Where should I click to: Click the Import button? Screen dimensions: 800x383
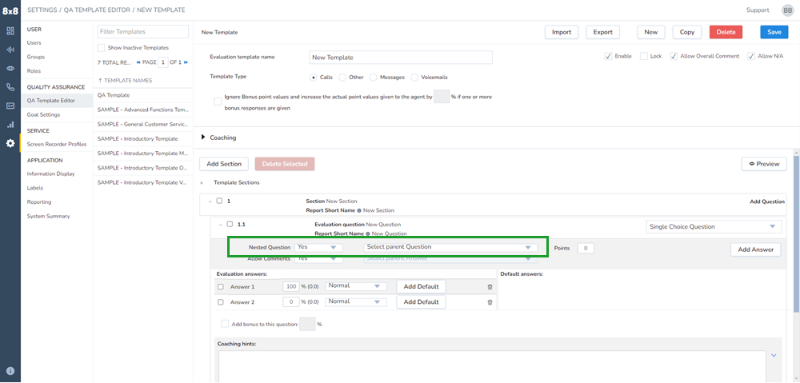pos(562,32)
